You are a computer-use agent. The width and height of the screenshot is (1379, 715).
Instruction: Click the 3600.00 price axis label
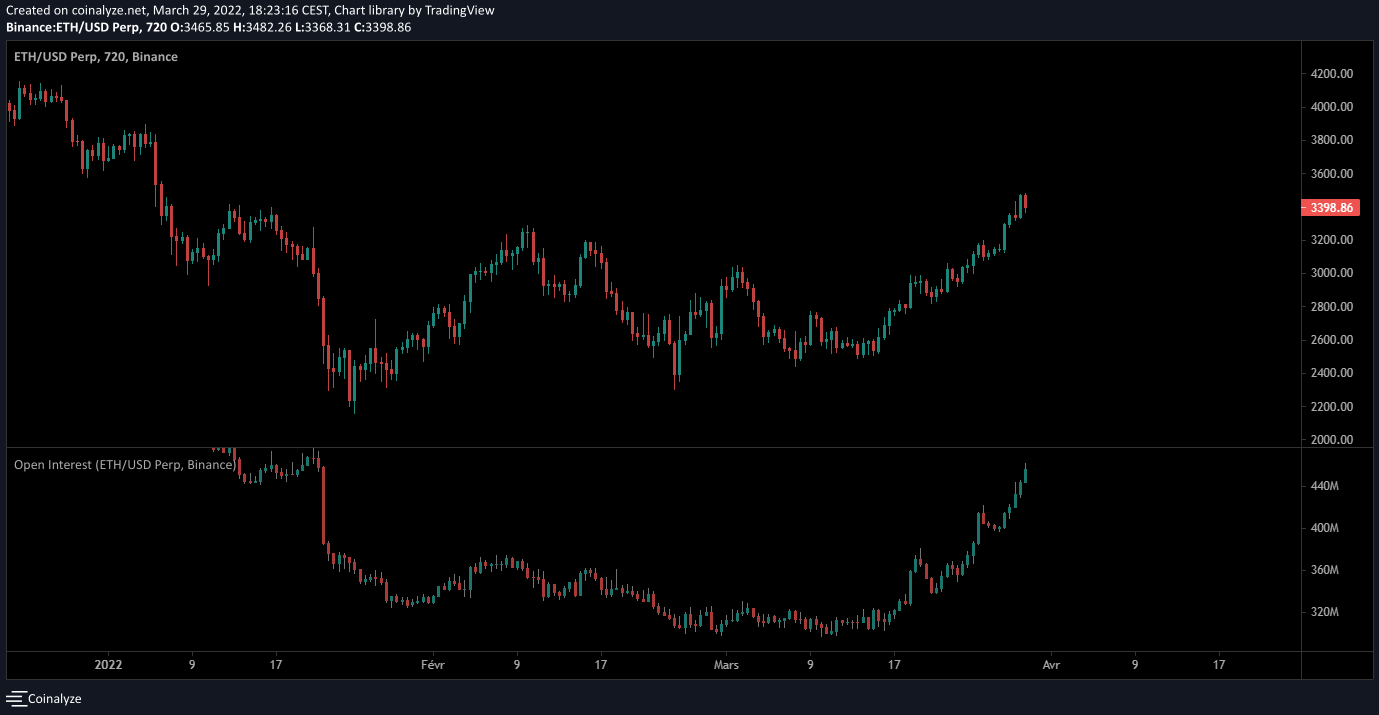(1331, 174)
